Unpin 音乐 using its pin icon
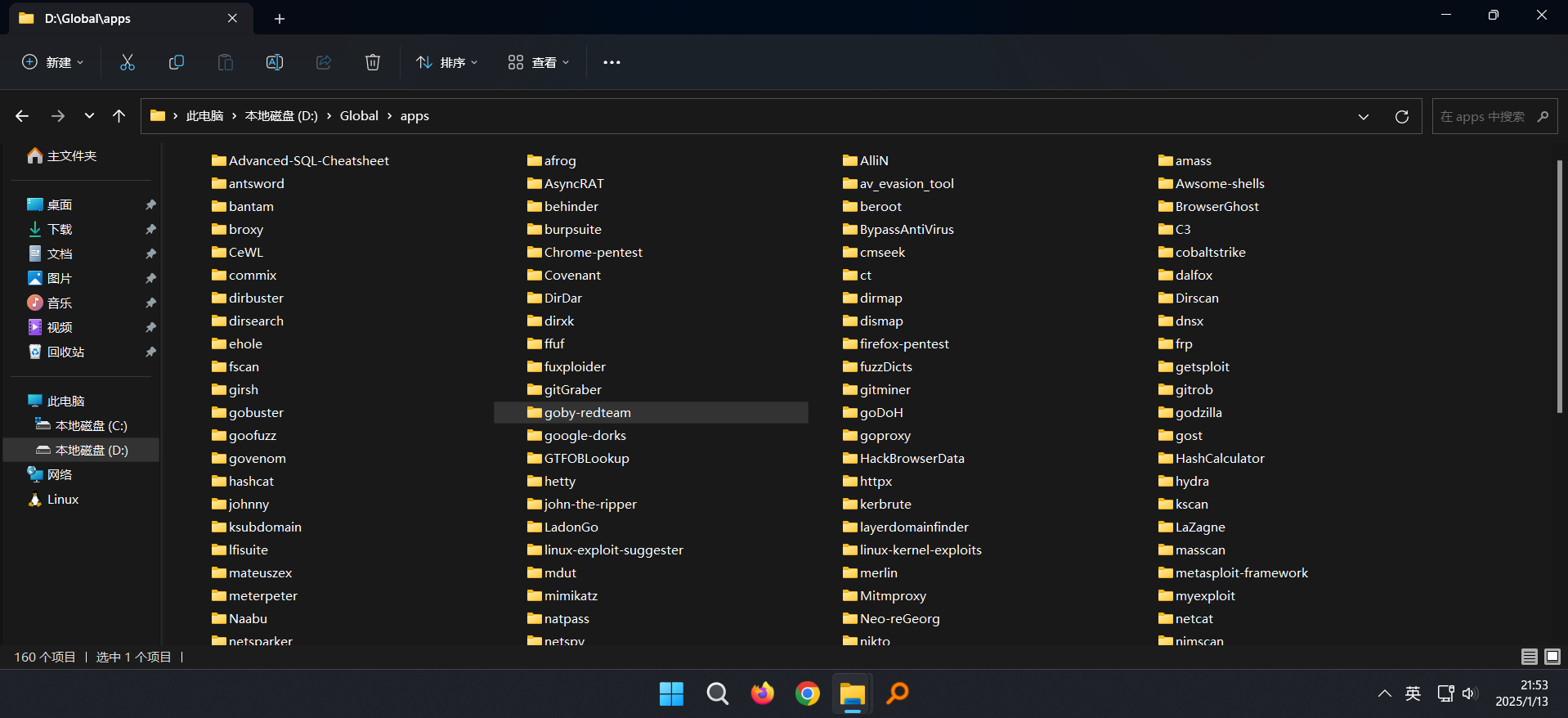1568x718 pixels. tap(150, 303)
